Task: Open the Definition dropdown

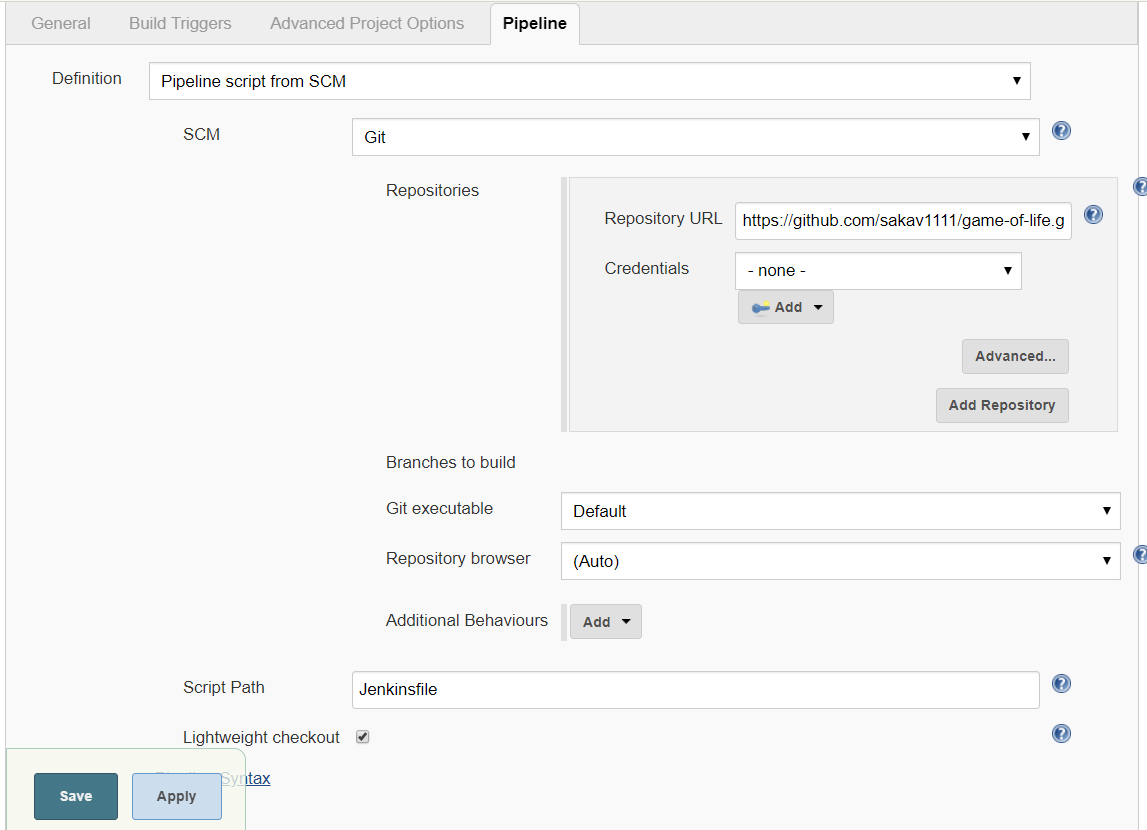Action: click(x=589, y=81)
